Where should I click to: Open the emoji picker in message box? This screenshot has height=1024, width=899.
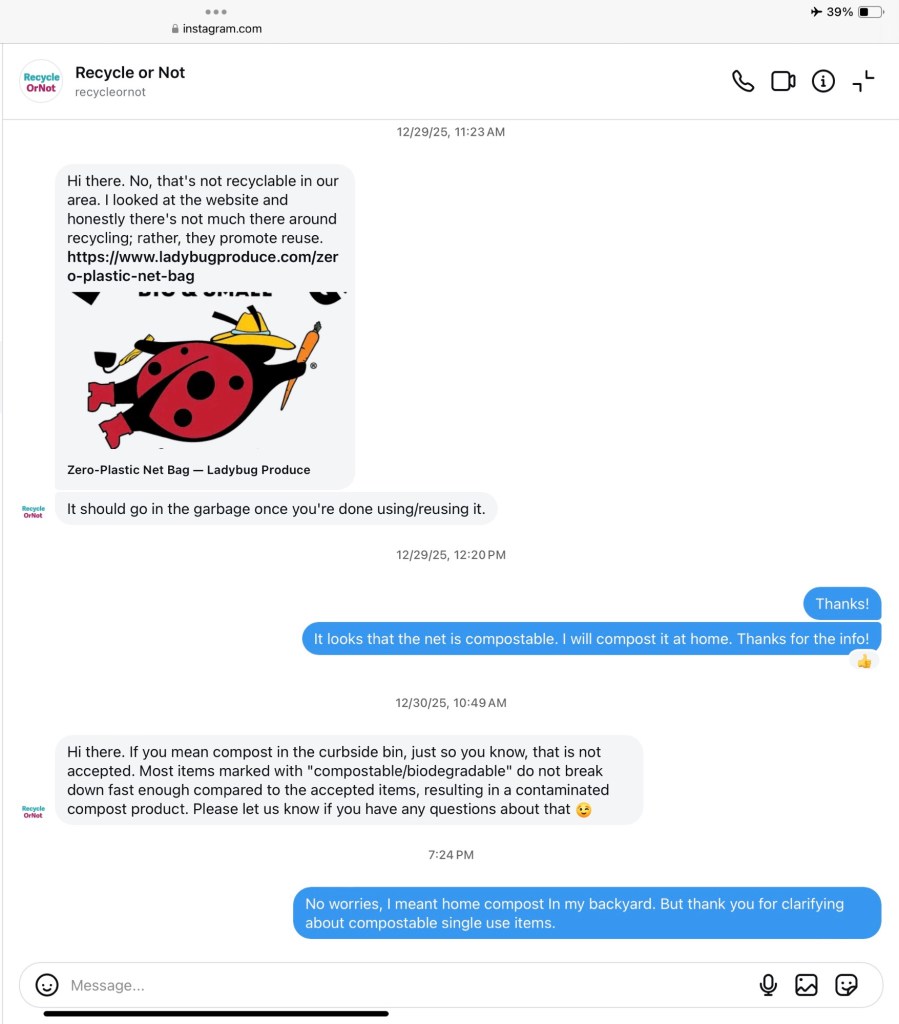coord(47,985)
